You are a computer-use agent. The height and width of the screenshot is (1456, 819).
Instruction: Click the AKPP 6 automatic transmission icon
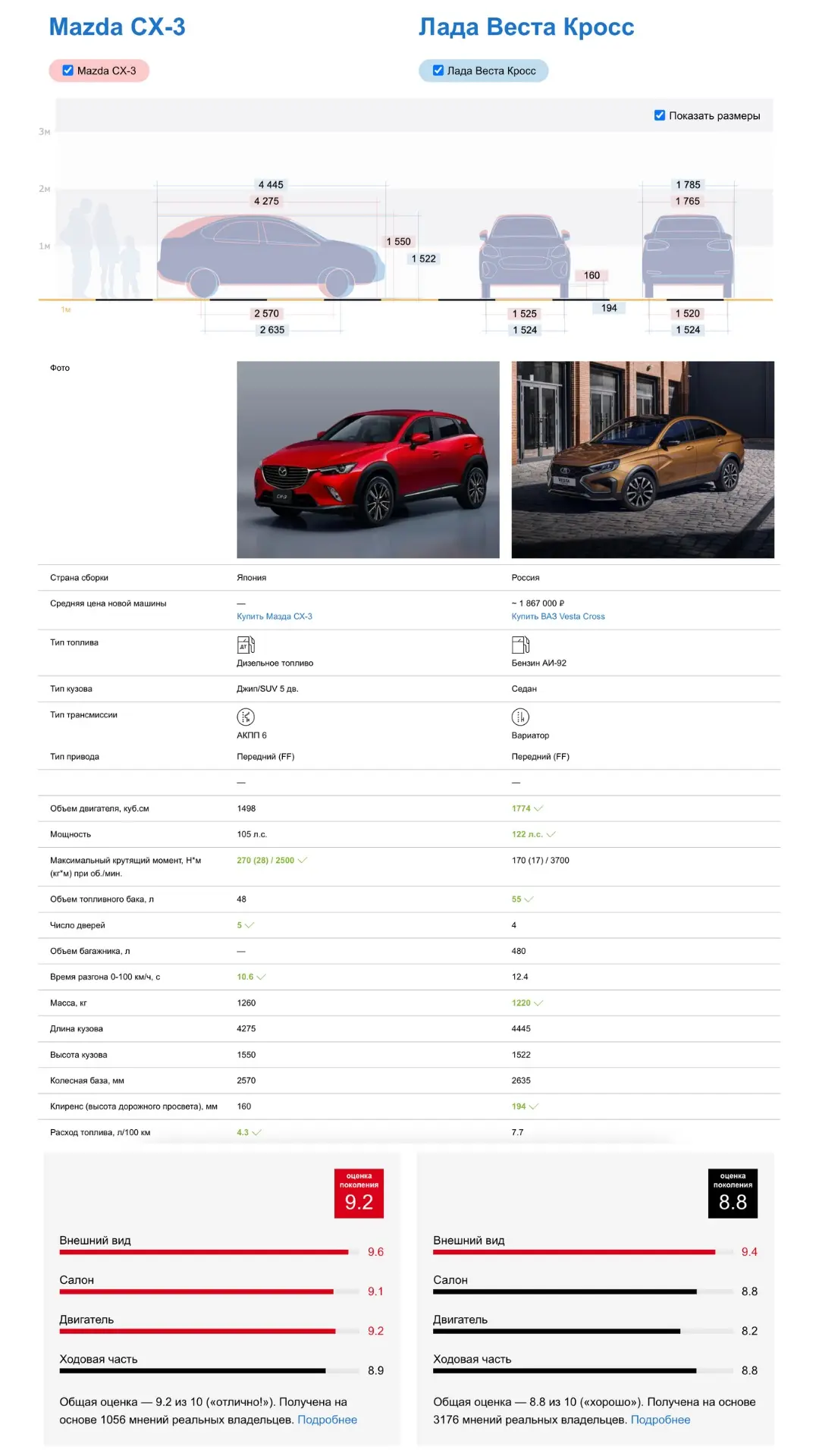click(x=246, y=717)
